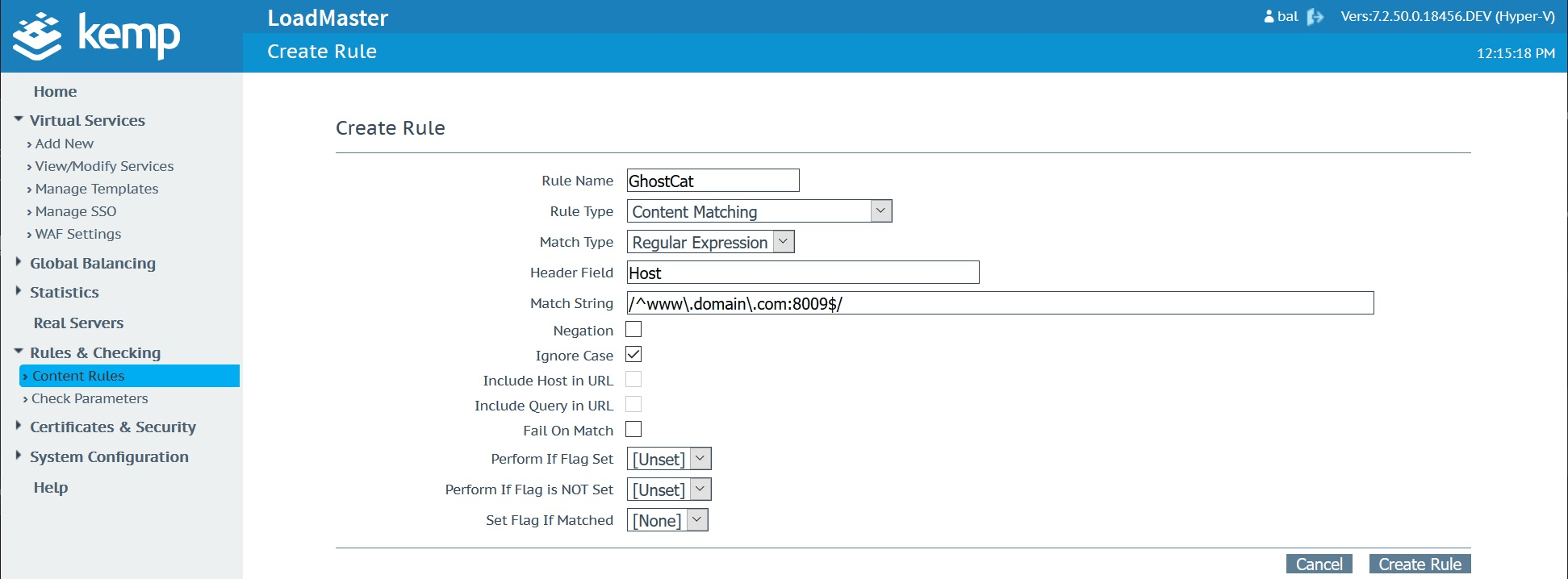Click the Cancel button
The image size is (1568, 579).
click(1319, 564)
